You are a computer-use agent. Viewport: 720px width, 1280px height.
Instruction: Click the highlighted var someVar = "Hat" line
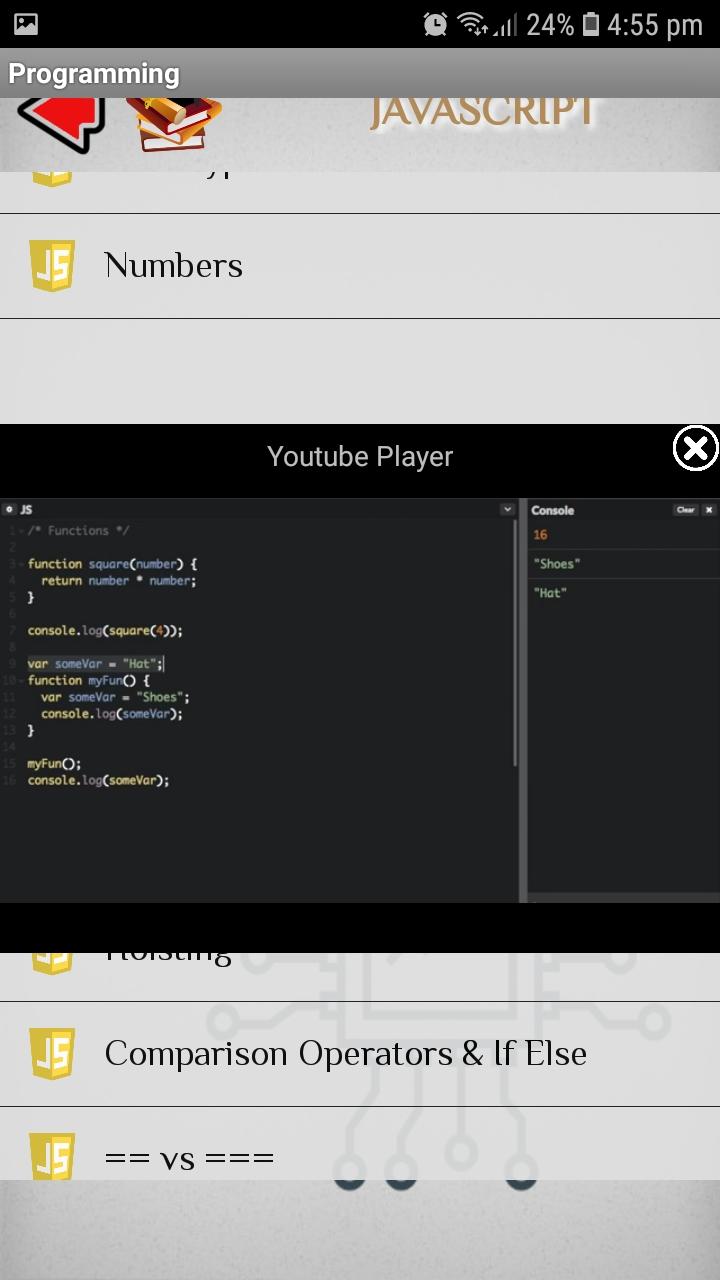(x=95, y=664)
